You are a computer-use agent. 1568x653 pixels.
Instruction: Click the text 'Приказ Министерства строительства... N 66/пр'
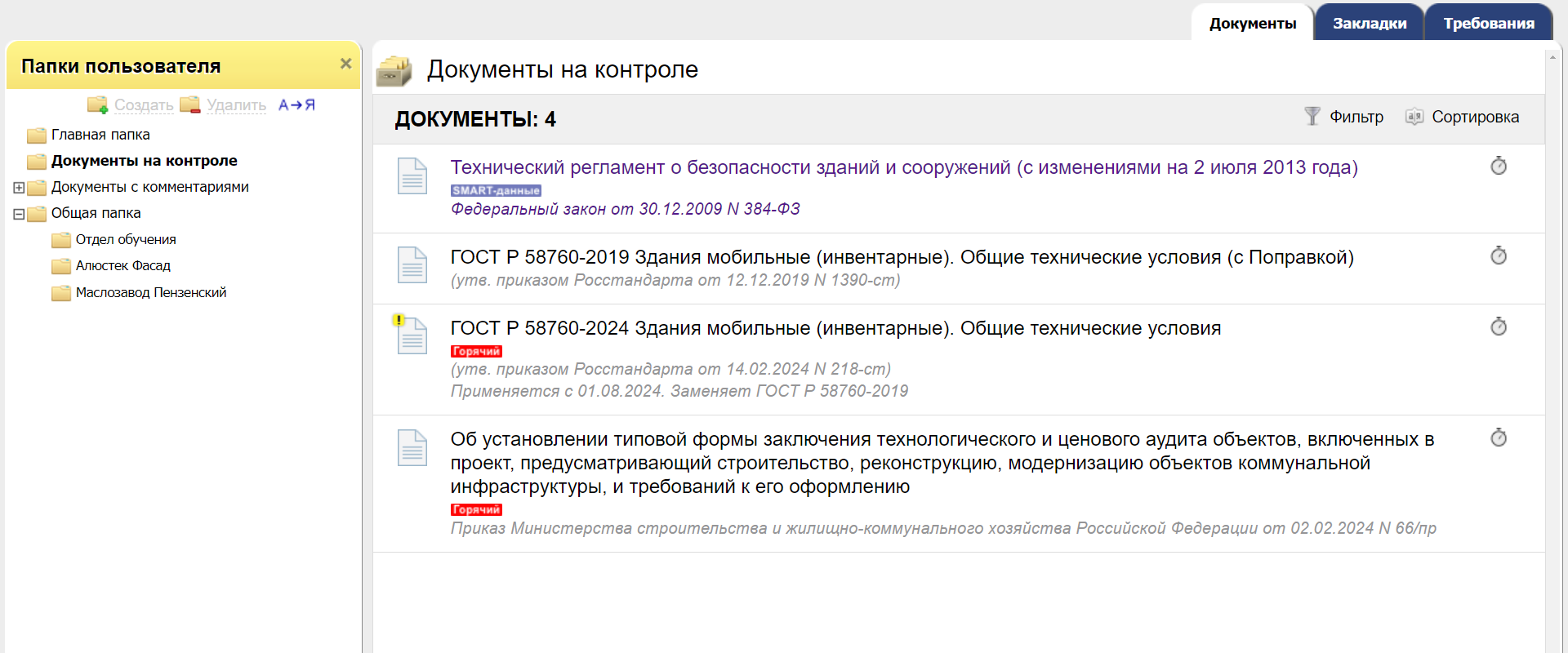(x=943, y=528)
